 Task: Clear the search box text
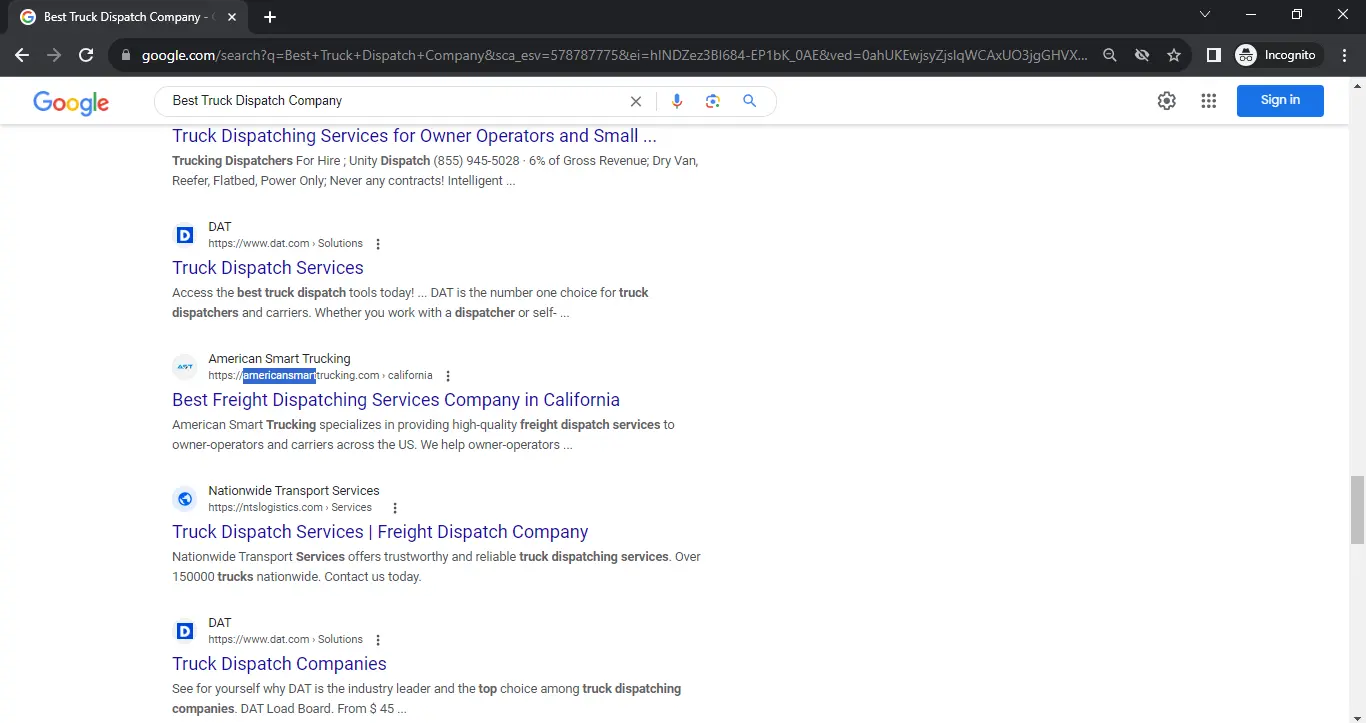point(635,101)
